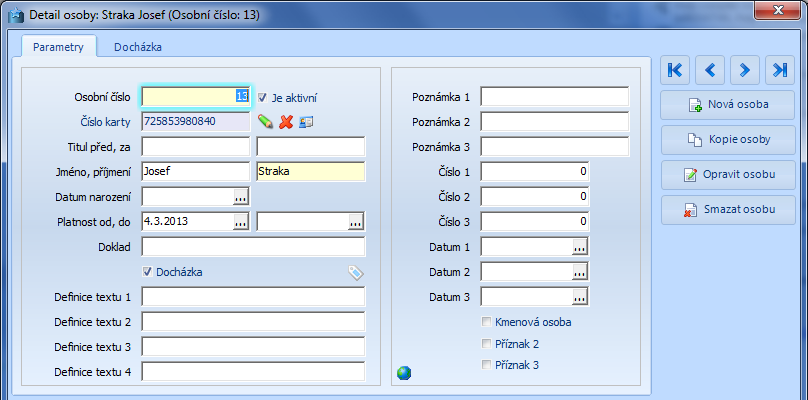Open date picker for Datum 1

tap(580, 247)
